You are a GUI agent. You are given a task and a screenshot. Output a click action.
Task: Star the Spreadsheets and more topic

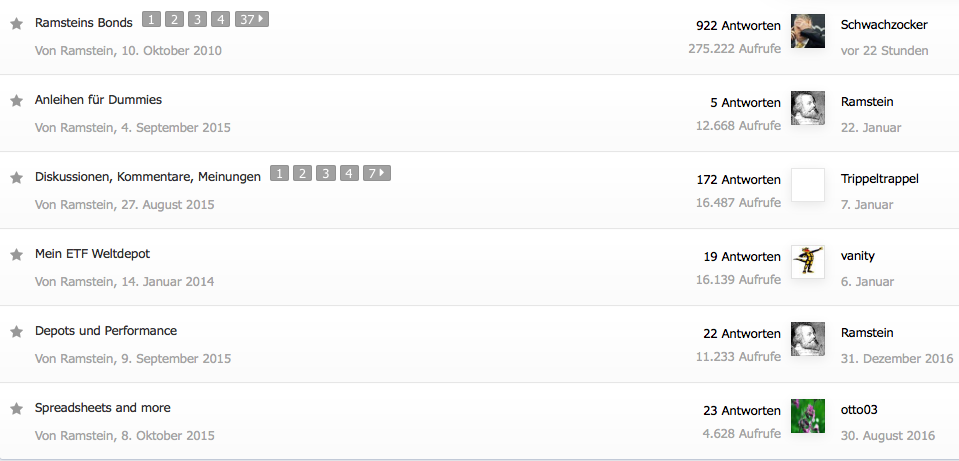pyautogui.click(x=16, y=409)
